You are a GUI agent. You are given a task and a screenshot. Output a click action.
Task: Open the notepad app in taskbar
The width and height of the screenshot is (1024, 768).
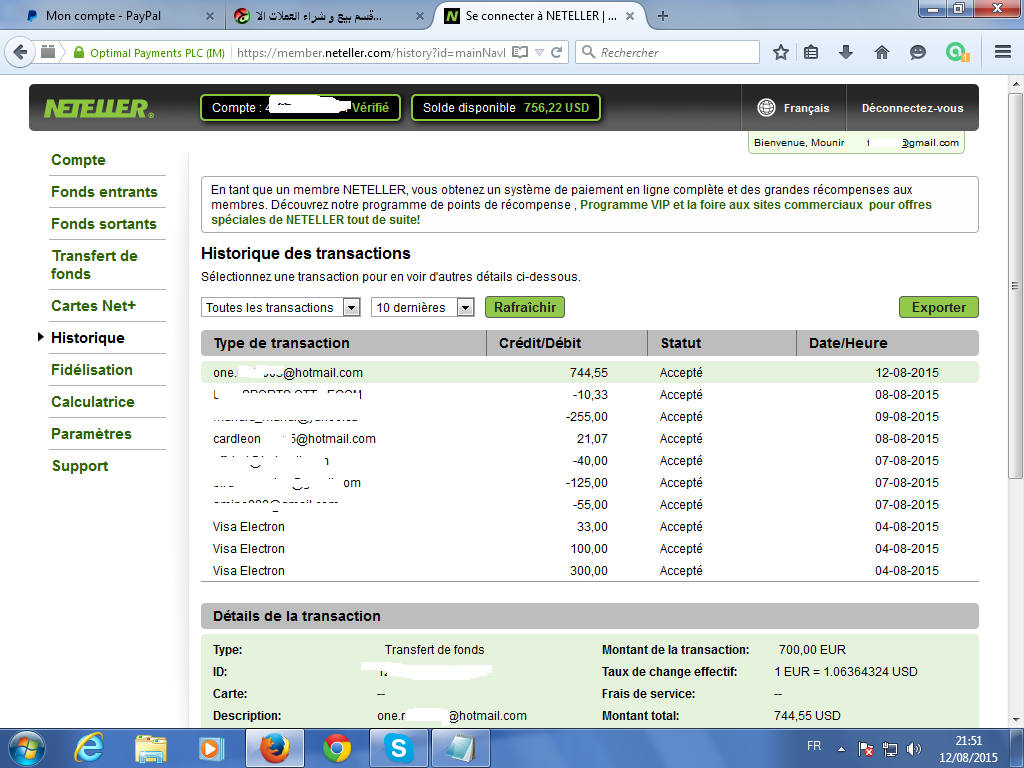point(461,748)
